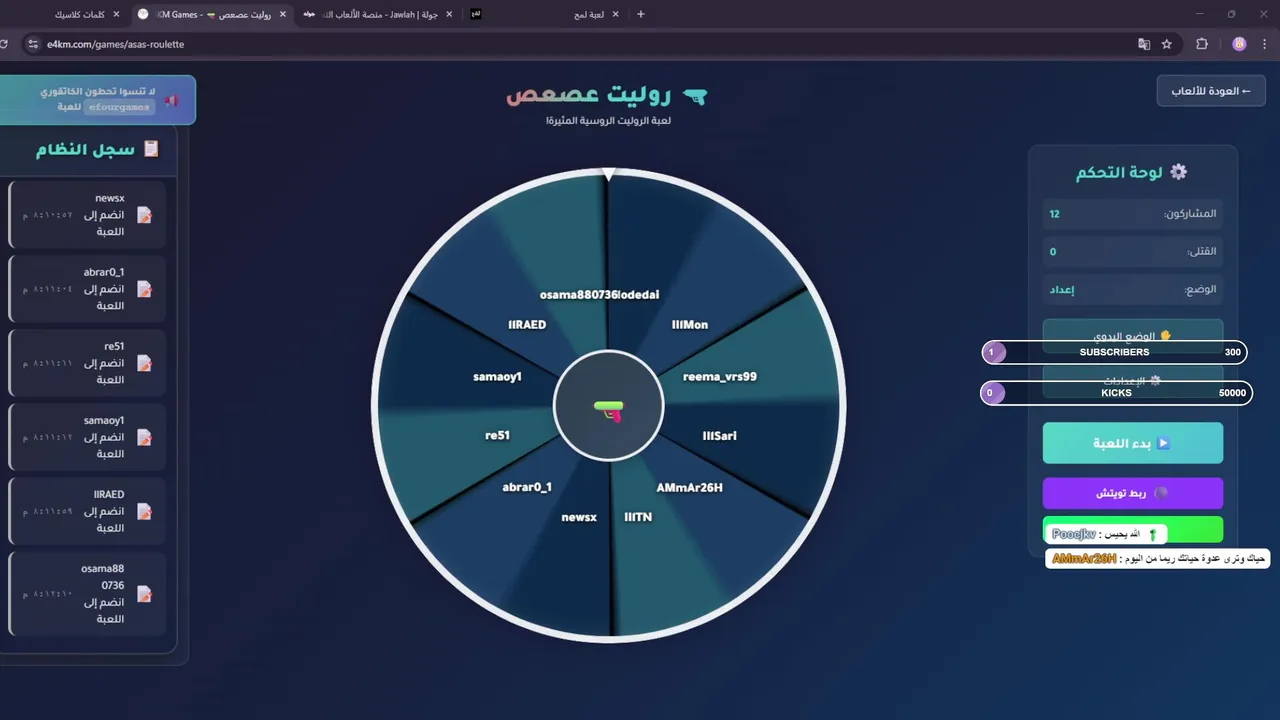Select AMmAr26H name on the wheel
The height and width of the screenshot is (720, 1280).
[x=689, y=488]
